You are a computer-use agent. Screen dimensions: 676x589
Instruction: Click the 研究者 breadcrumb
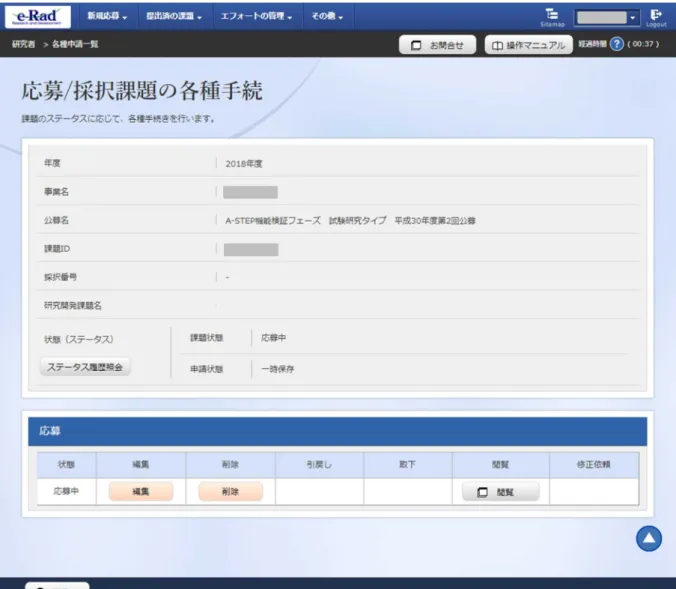(23, 44)
